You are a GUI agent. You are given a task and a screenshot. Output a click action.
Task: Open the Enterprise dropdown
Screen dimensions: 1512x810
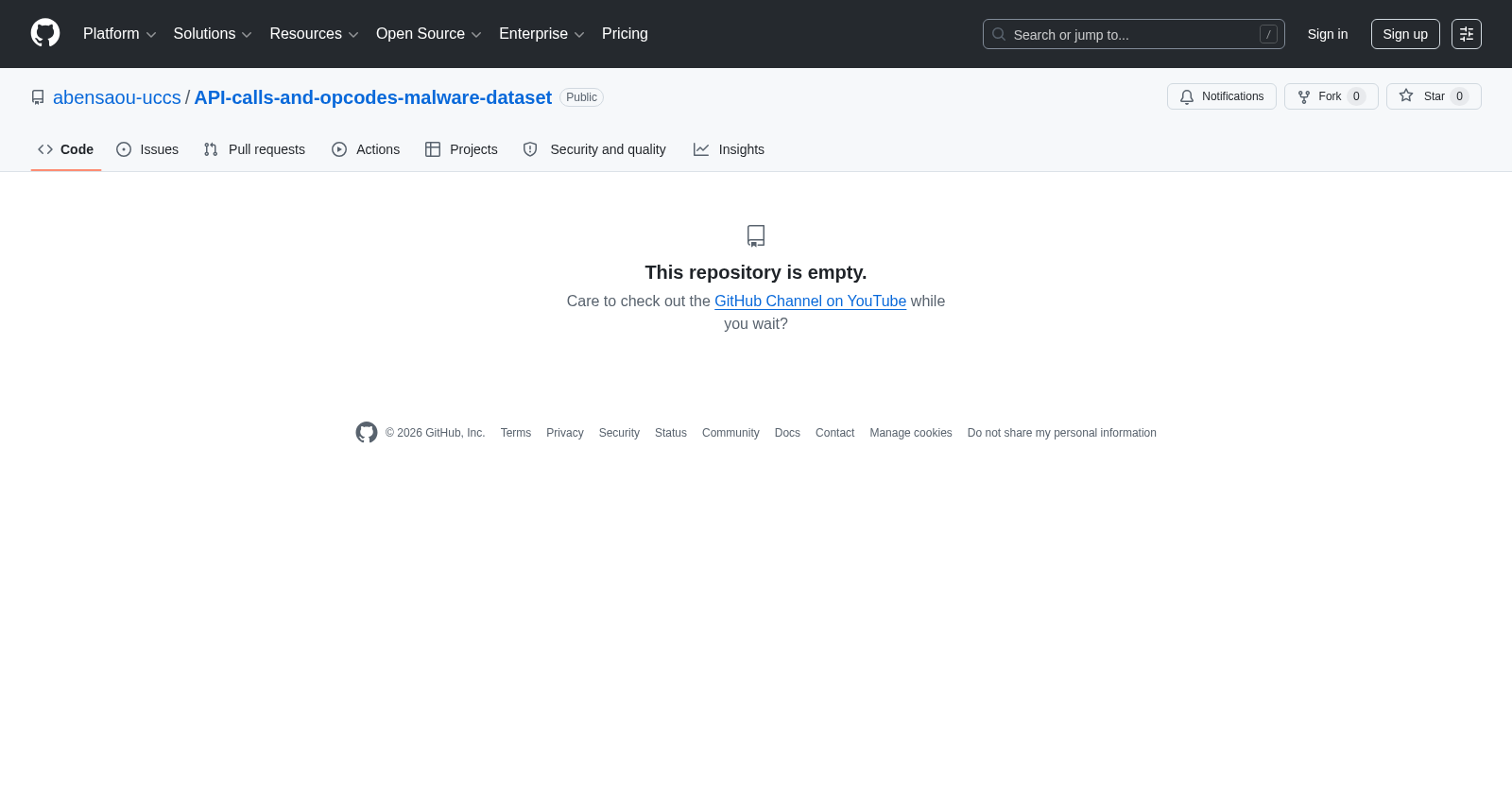click(542, 34)
